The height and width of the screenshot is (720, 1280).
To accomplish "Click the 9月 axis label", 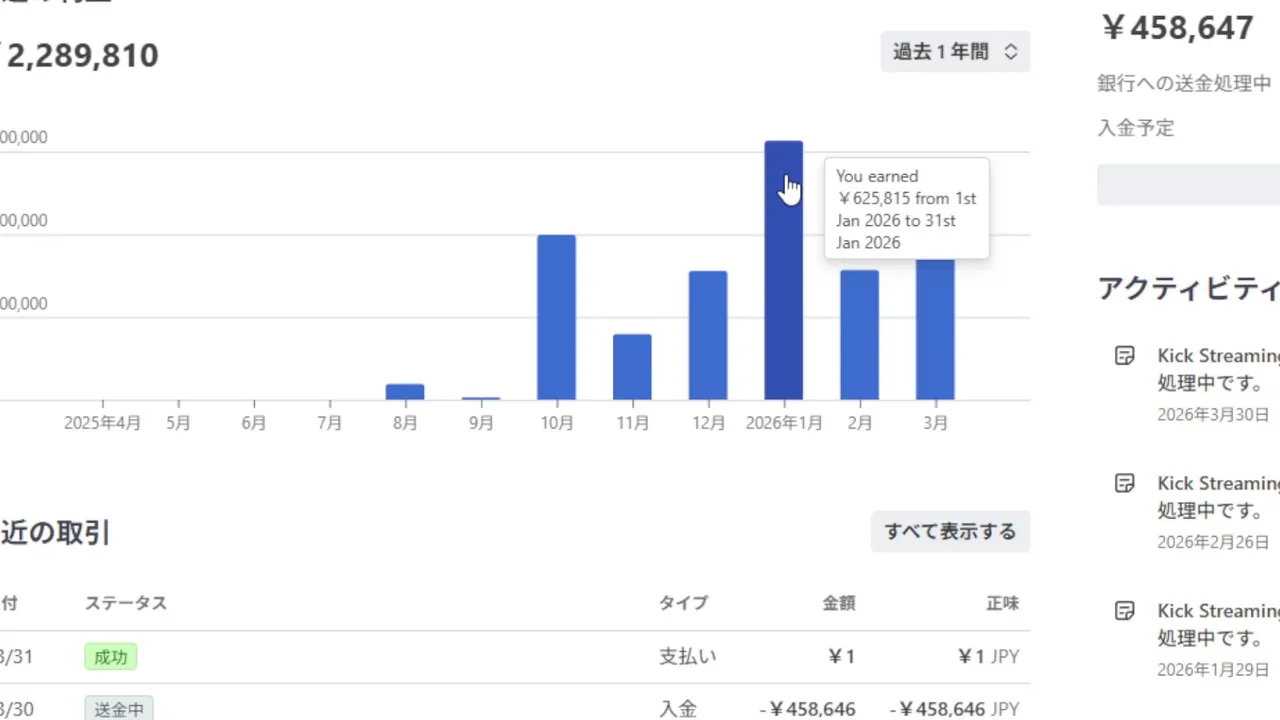I will [481, 423].
